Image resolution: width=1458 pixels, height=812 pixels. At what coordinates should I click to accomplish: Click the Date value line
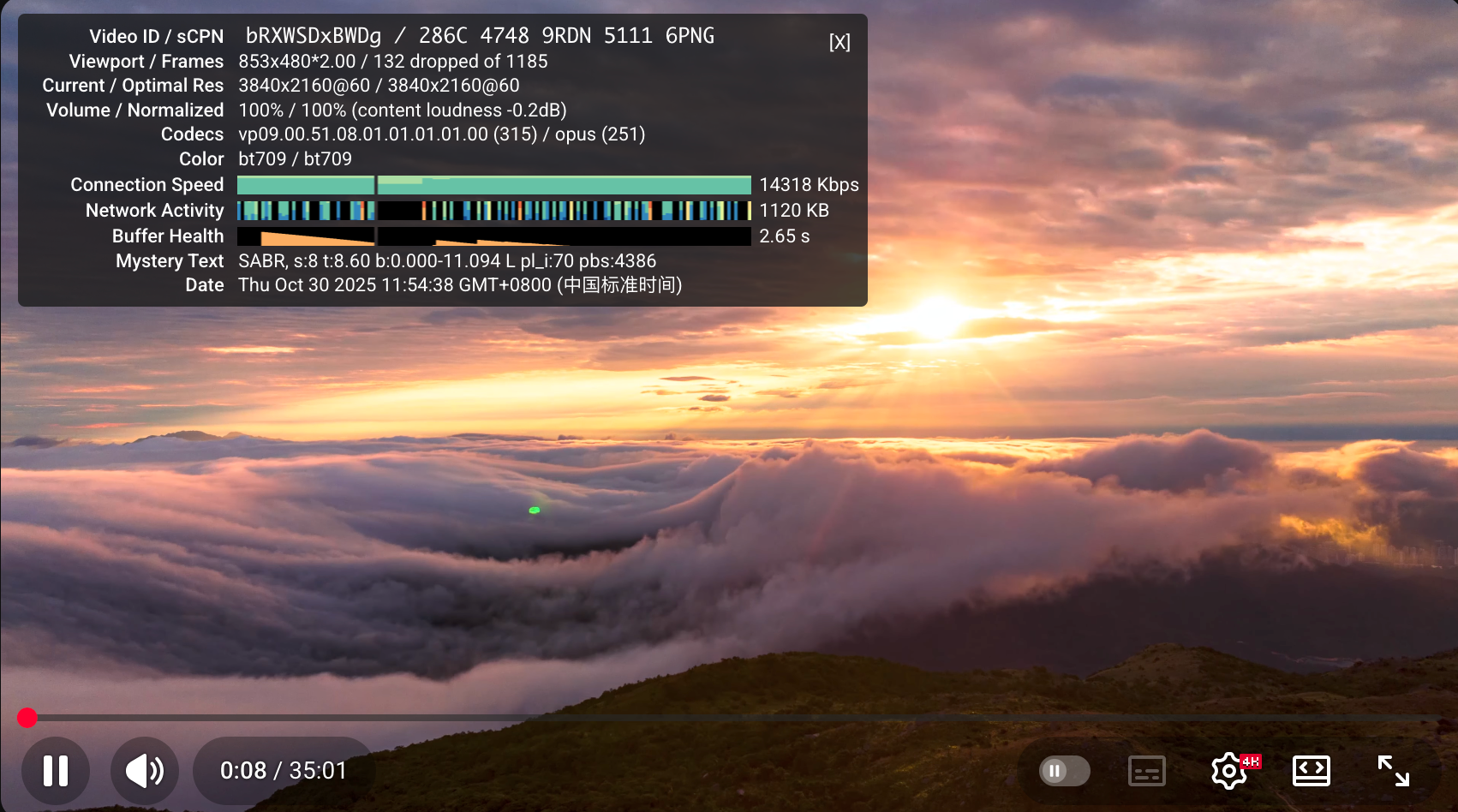[459, 285]
